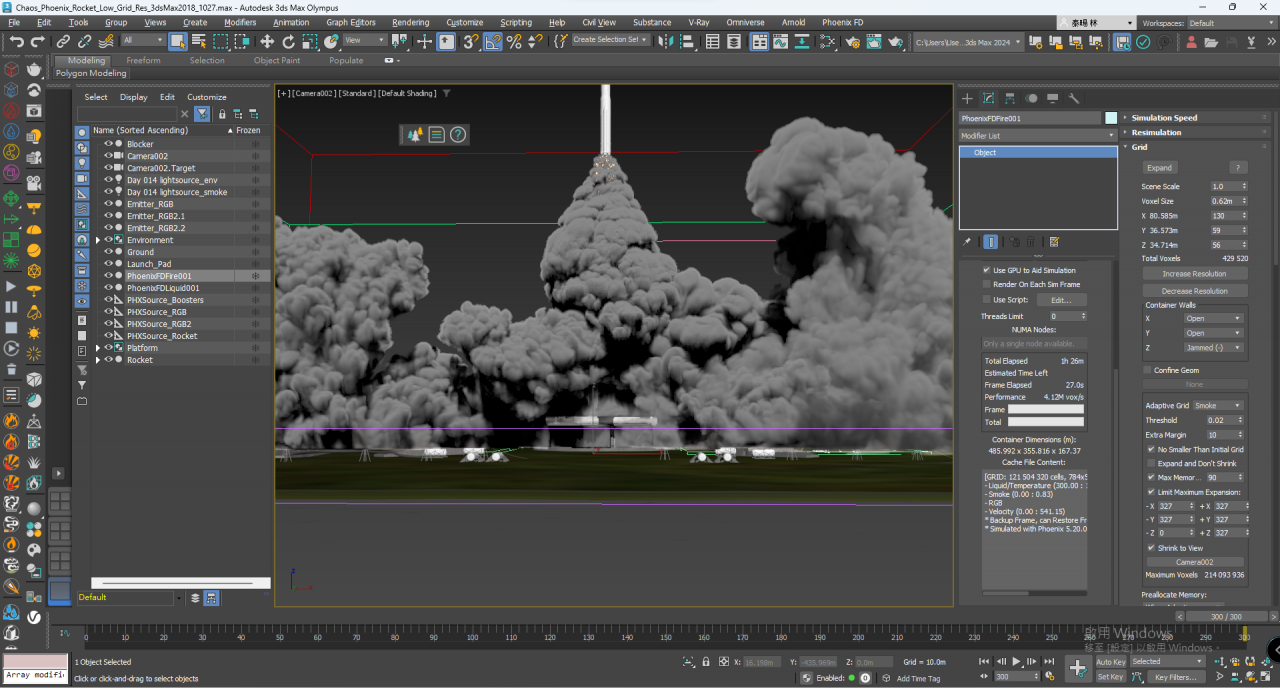1280x688 pixels.
Task: Toggle the Angle Snap icon
Action: (x=493, y=41)
